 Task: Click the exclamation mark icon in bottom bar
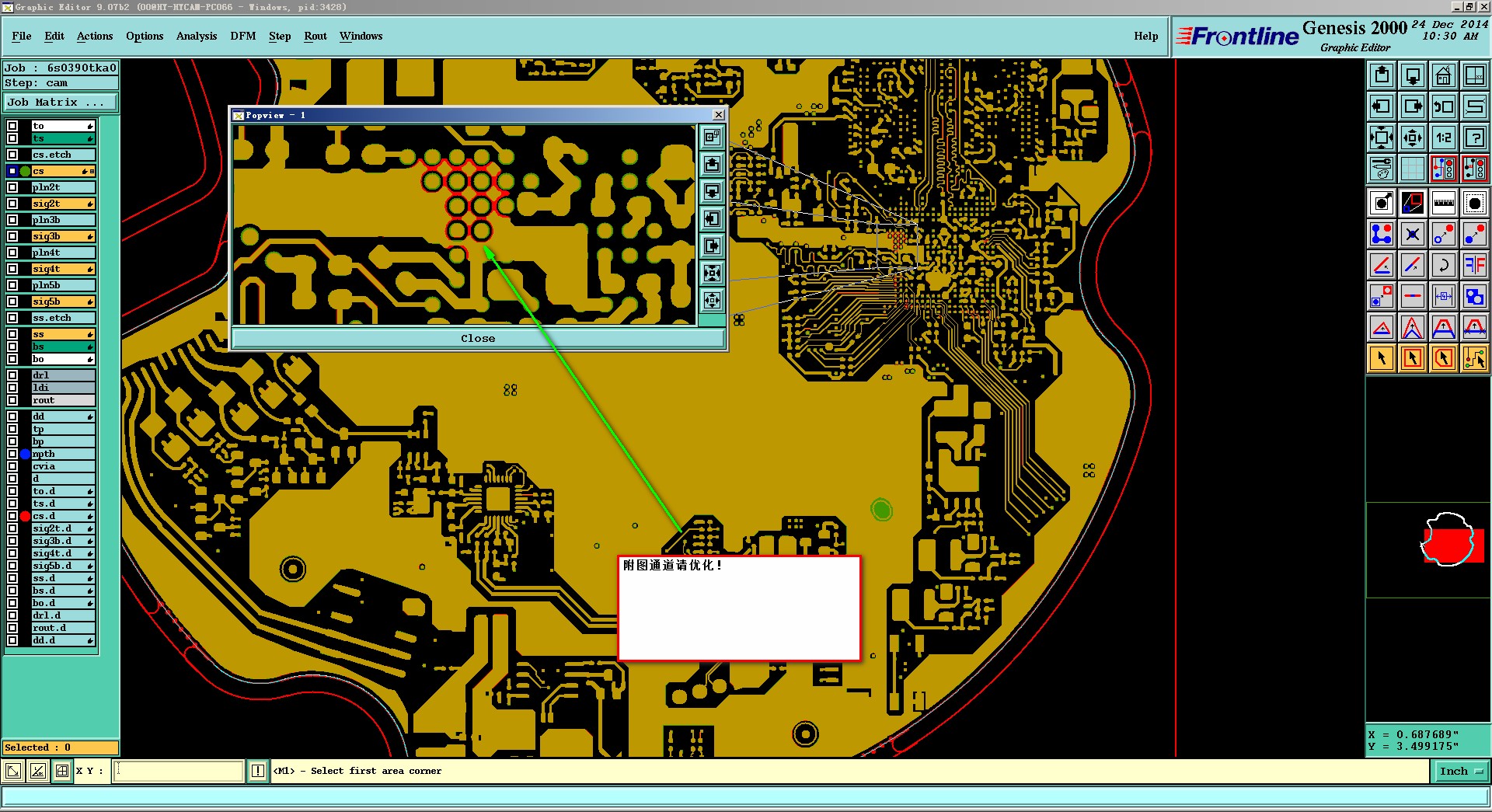(x=258, y=771)
